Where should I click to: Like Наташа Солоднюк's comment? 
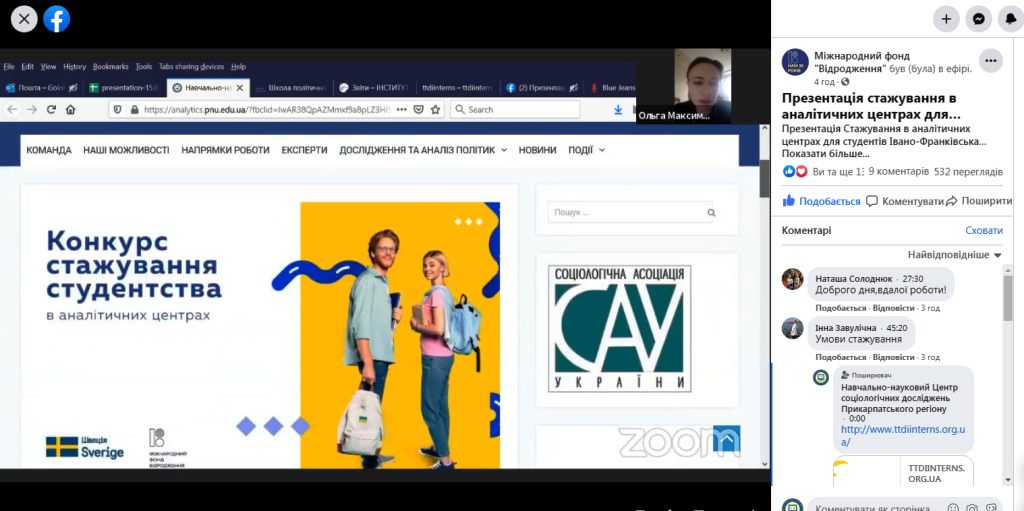click(841, 308)
